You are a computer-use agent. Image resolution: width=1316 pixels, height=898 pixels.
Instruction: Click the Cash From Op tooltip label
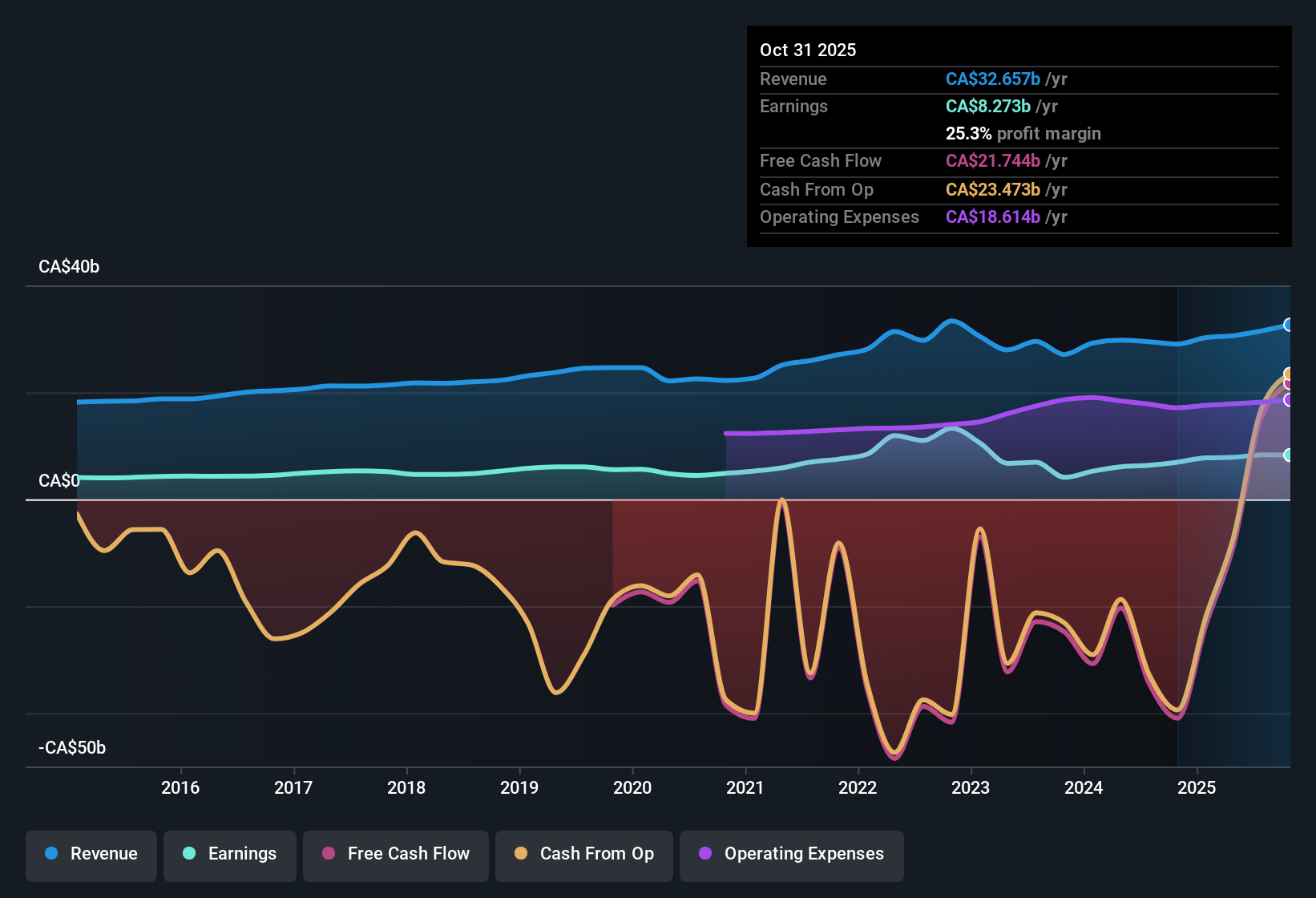[x=817, y=189]
